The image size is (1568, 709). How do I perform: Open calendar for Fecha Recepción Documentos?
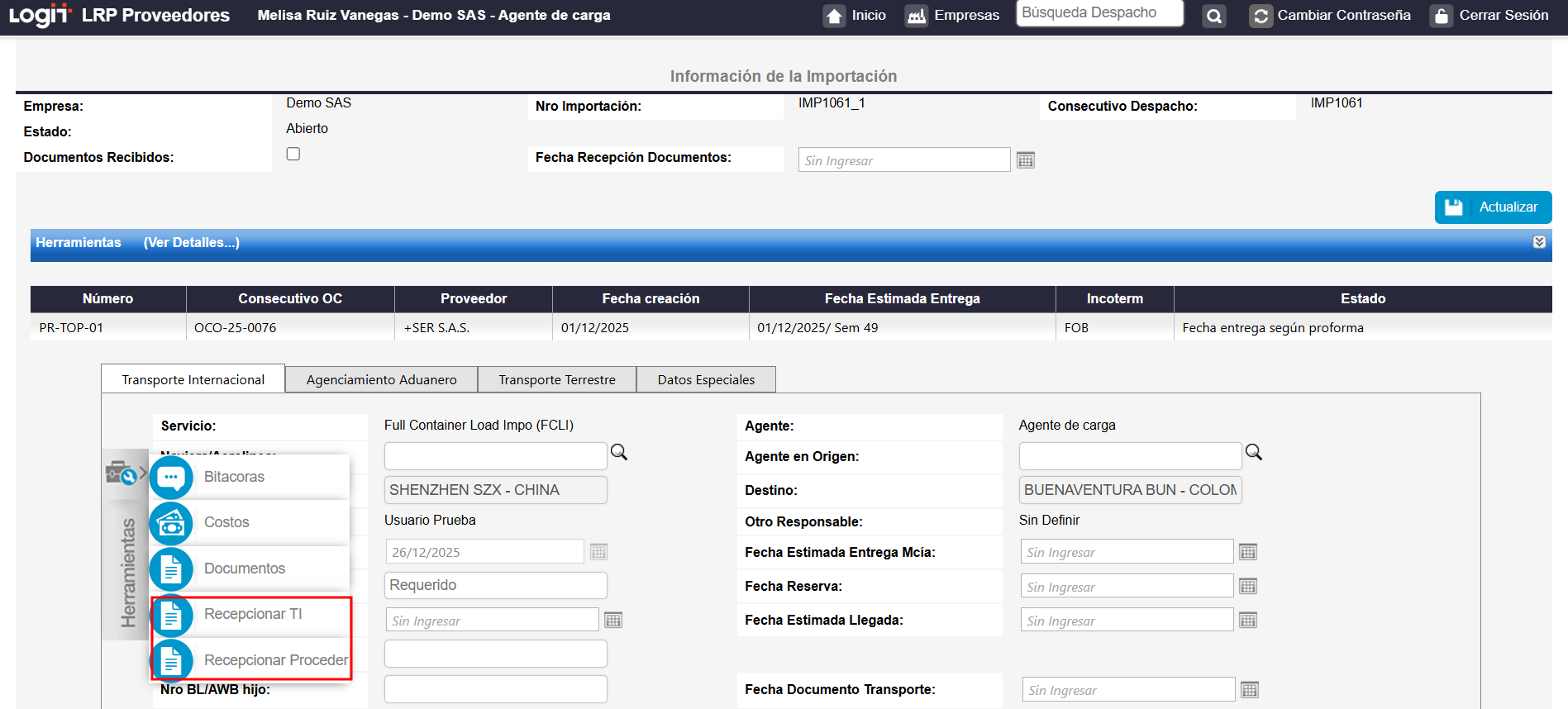click(x=1025, y=160)
